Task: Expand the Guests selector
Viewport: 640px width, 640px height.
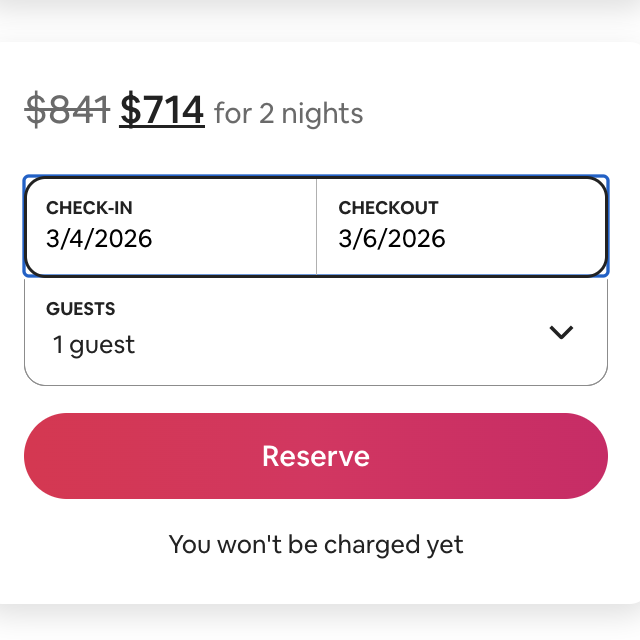Action: 316,331
